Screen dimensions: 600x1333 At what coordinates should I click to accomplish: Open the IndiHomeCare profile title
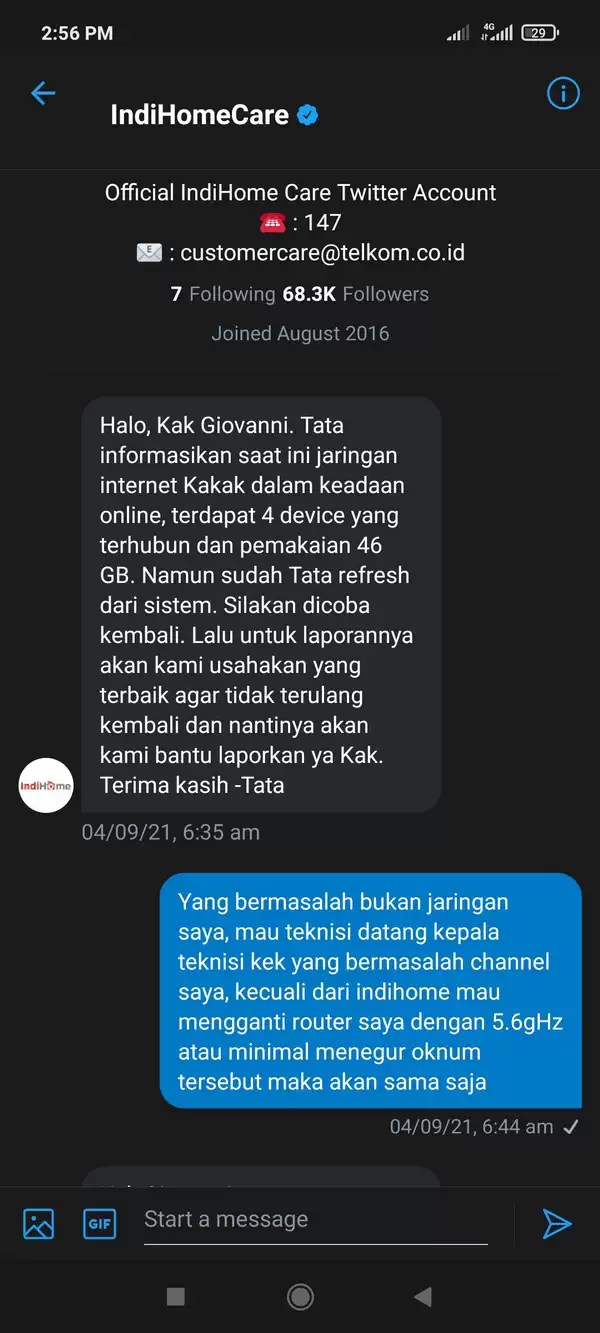(x=199, y=115)
